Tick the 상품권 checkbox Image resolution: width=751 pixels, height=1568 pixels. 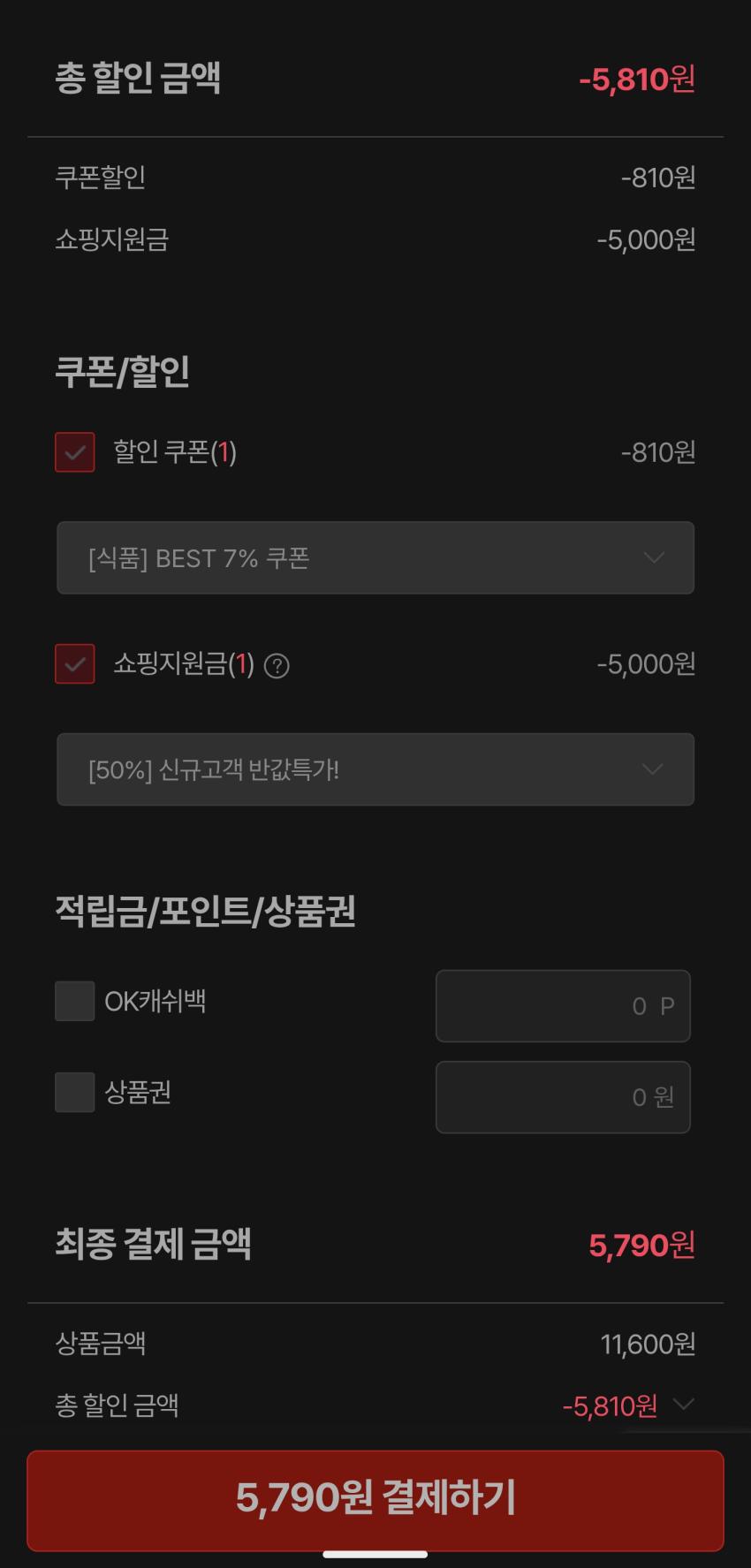point(75,1092)
